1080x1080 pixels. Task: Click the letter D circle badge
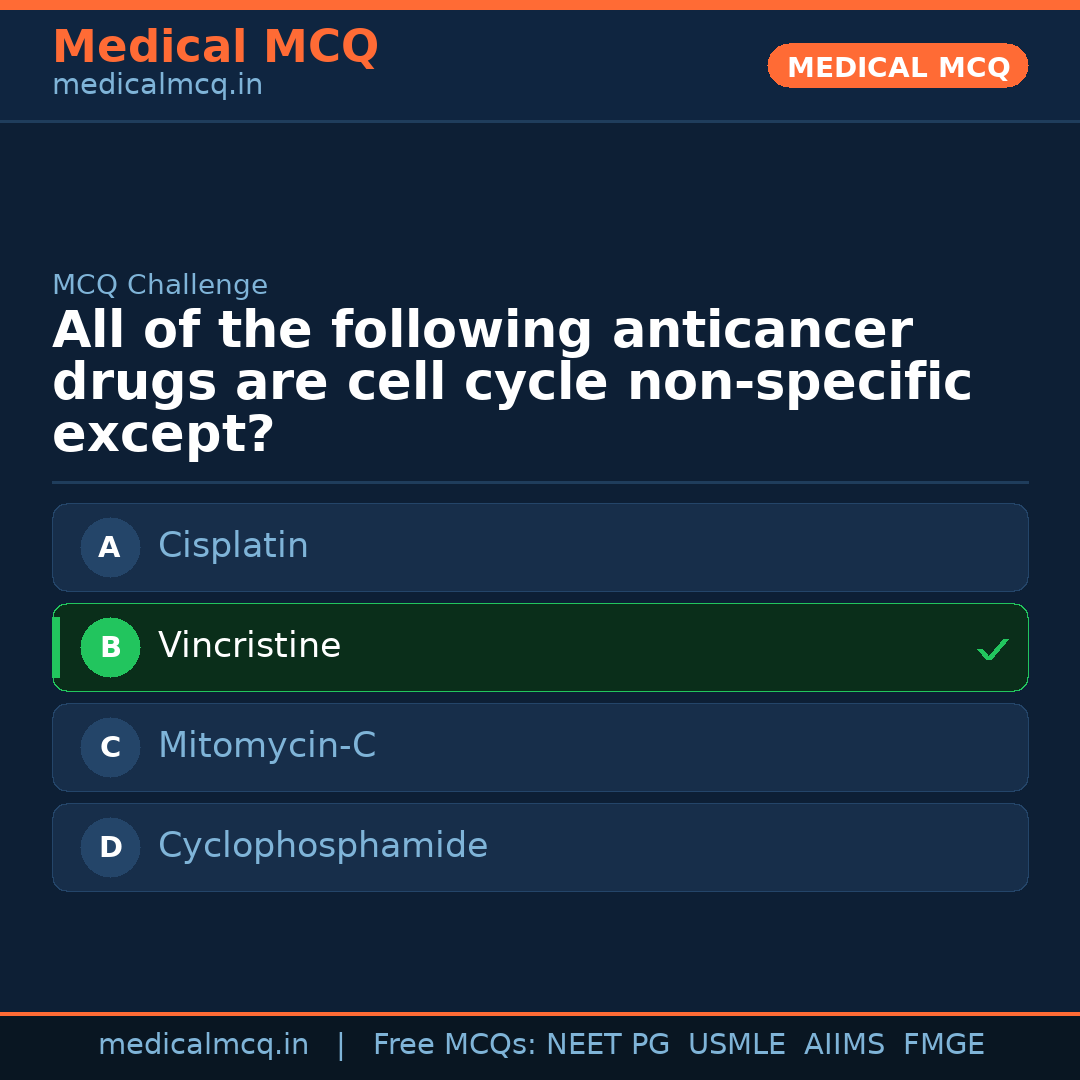[110, 847]
